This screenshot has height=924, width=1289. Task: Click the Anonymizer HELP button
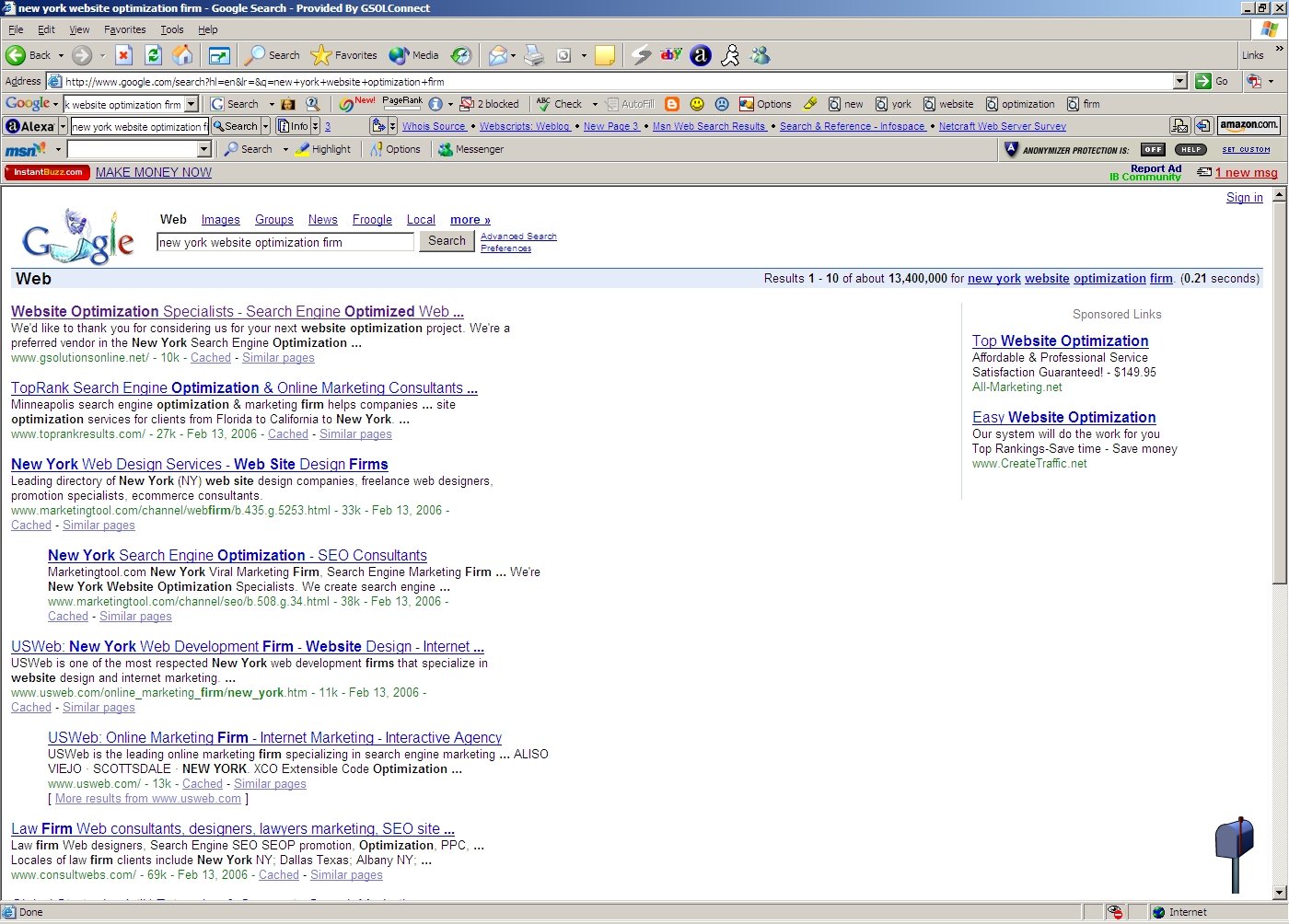tap(1190, 149)
